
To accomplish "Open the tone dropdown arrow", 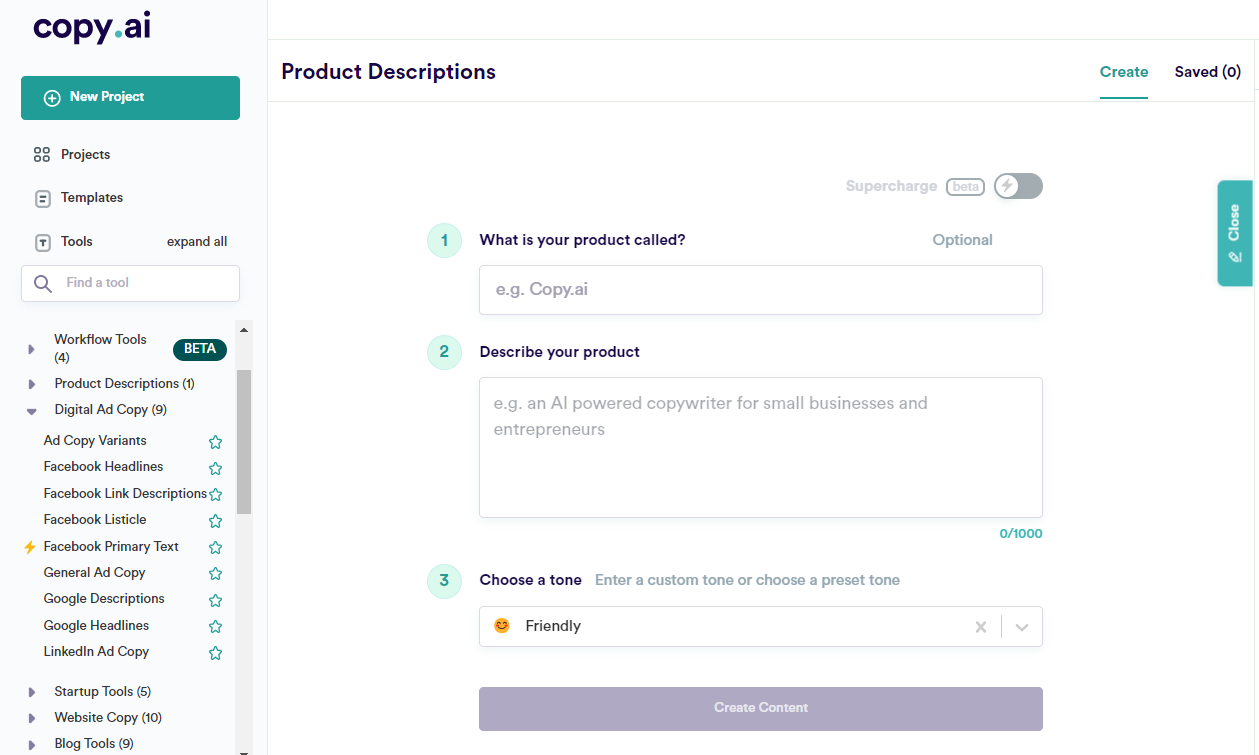I will pyautogui.click(x=1022, y=627).
